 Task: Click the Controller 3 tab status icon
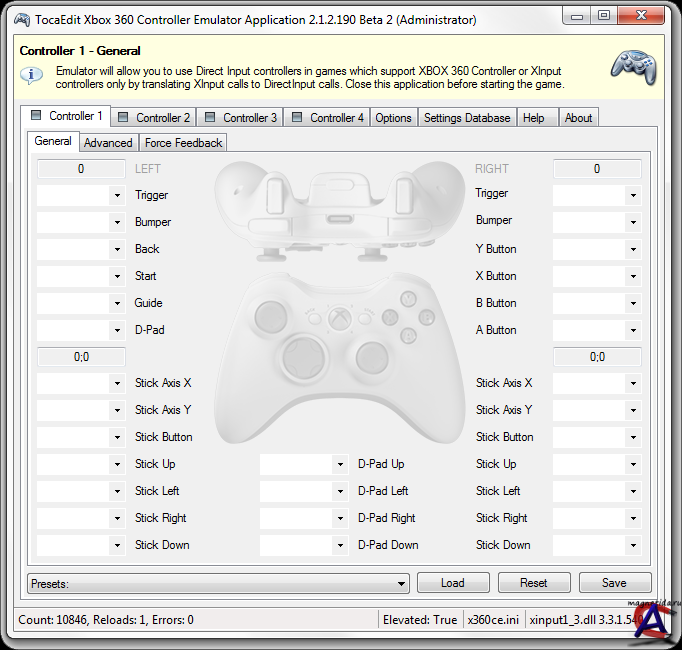(211, 117)
